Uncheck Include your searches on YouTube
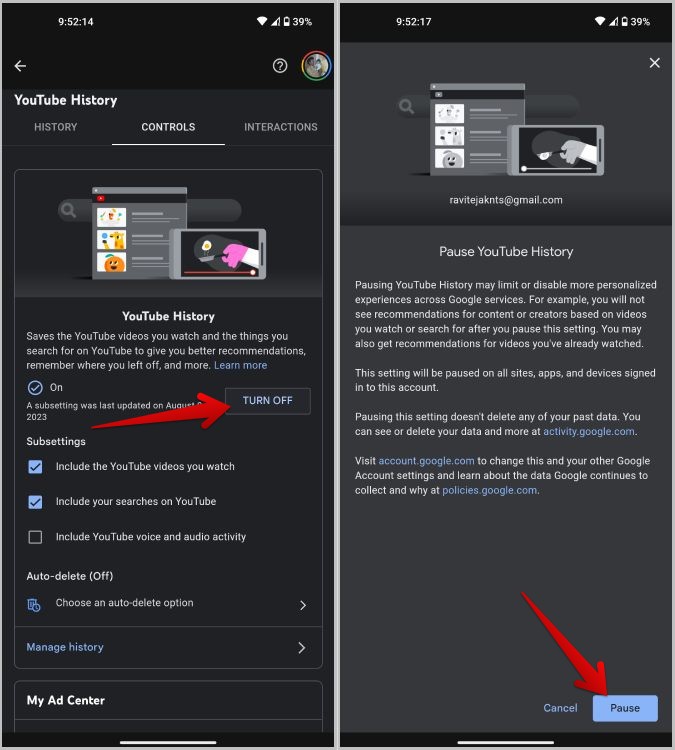Screen dimensions: 675x750 (x=35, y=502)
